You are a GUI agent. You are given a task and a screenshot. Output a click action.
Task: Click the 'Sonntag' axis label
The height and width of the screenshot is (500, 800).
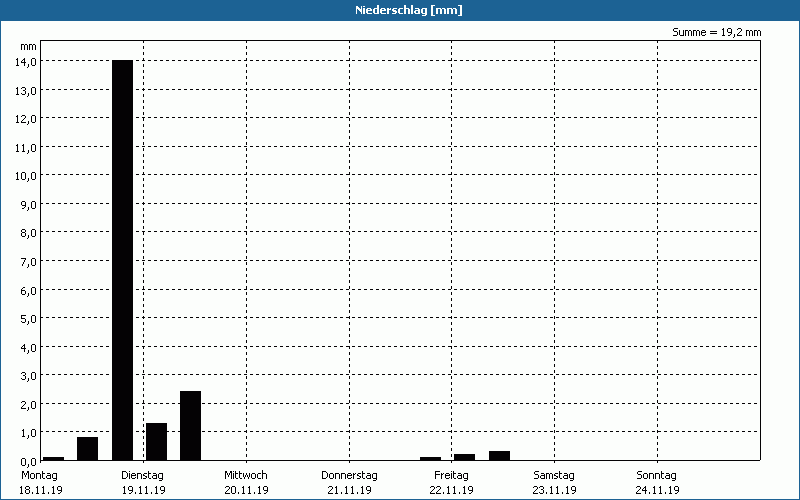(x=657, y=475)
